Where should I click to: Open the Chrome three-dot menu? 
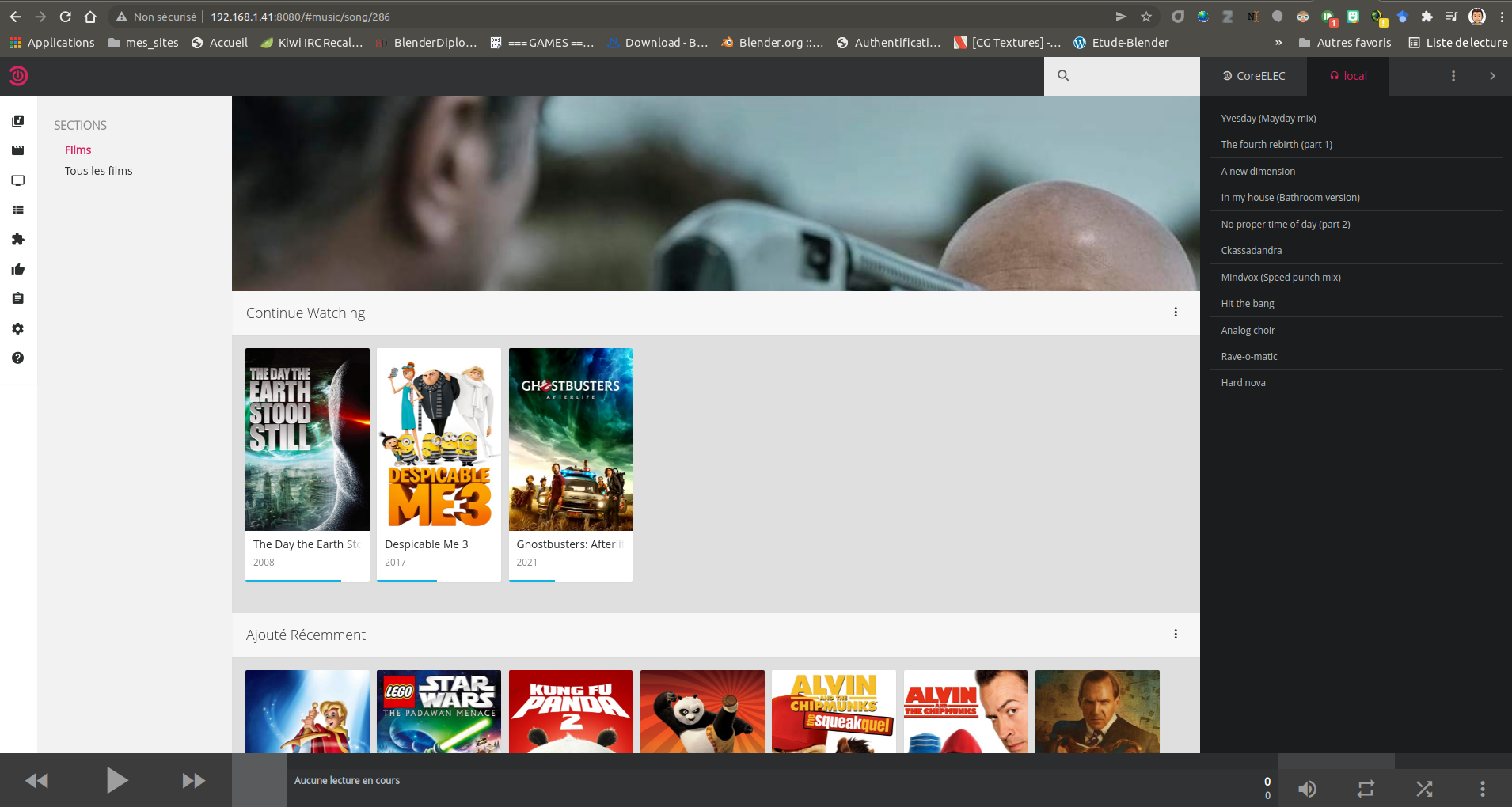coord(1502,17)
